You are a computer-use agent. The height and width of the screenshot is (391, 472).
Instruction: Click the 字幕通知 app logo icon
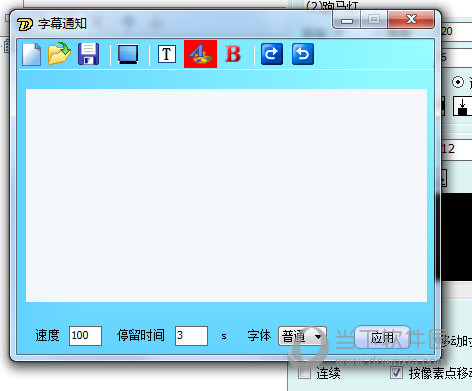click(25, 24)
